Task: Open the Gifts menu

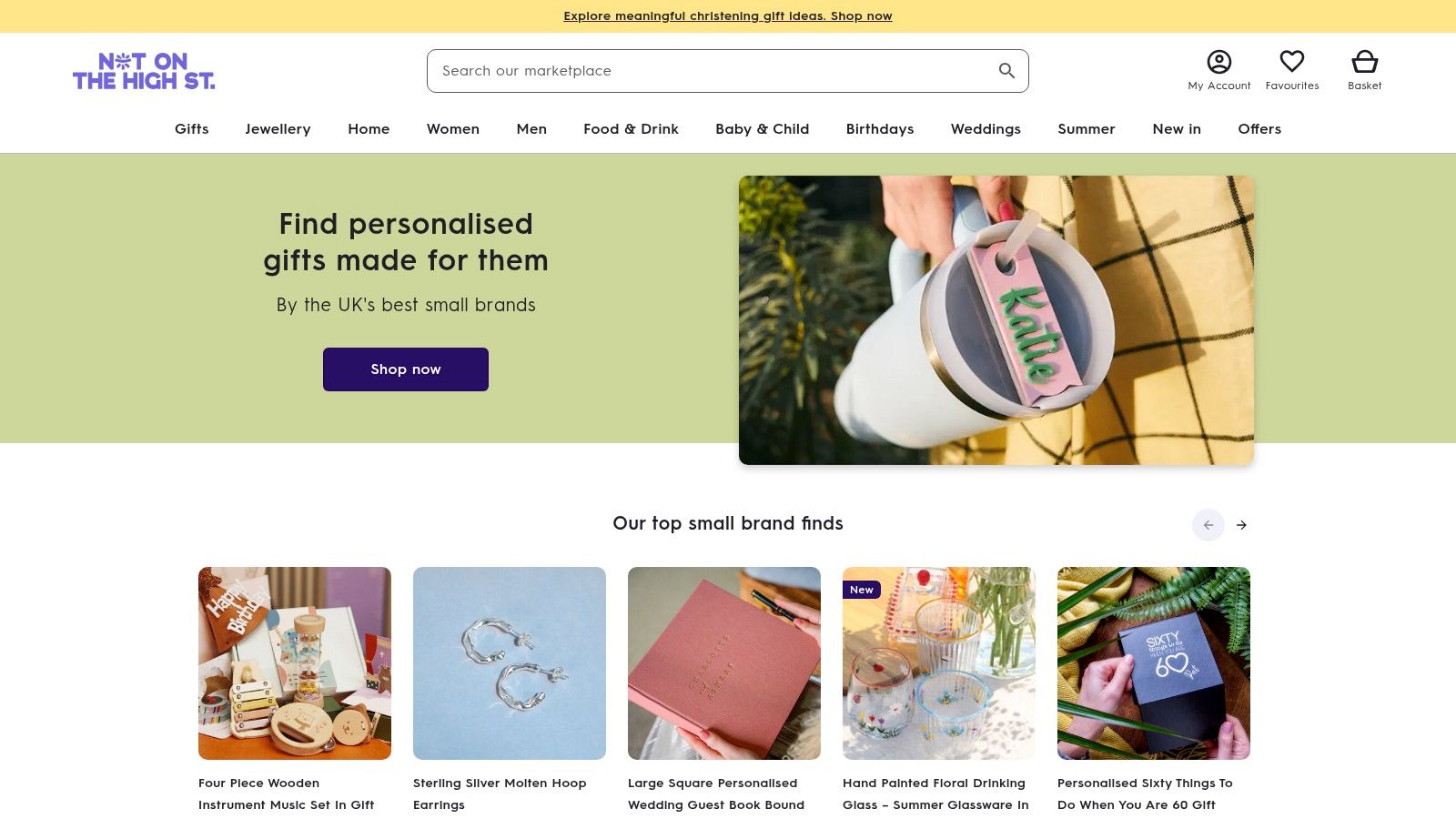Action: click(191, 129)
